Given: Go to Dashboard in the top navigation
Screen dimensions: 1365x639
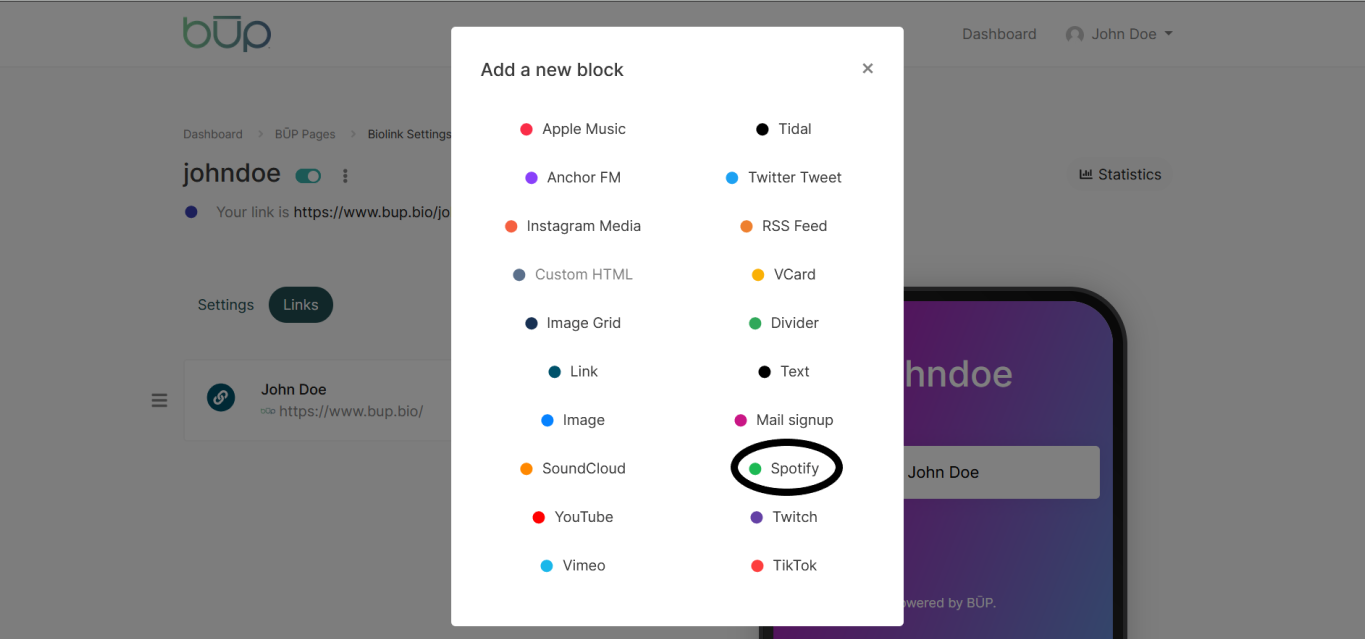Looking at the screenshot, I should [999, 34].
